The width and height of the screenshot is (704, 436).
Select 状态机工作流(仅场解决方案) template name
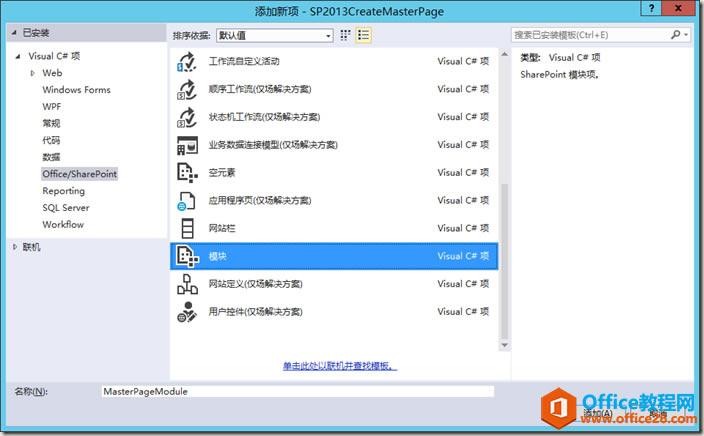point(264,117)
